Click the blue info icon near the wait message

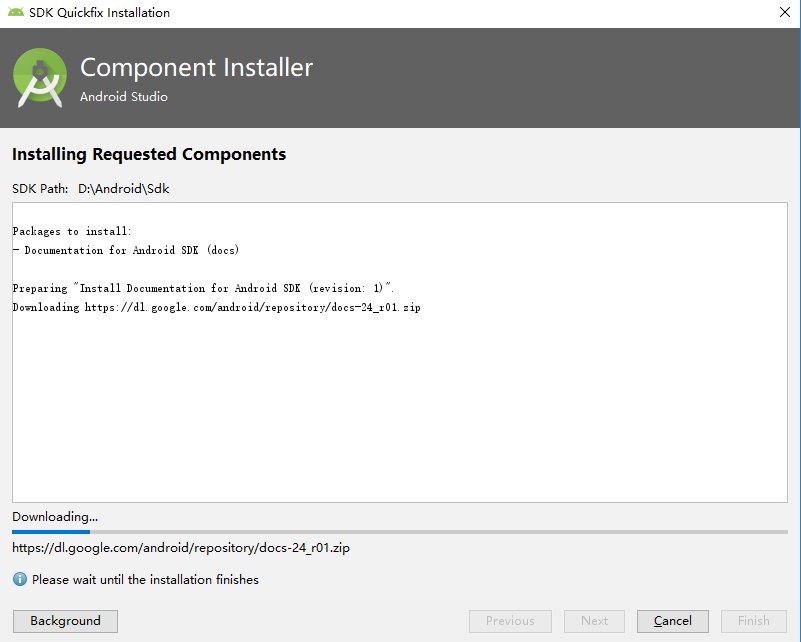(x=20, y=579)
